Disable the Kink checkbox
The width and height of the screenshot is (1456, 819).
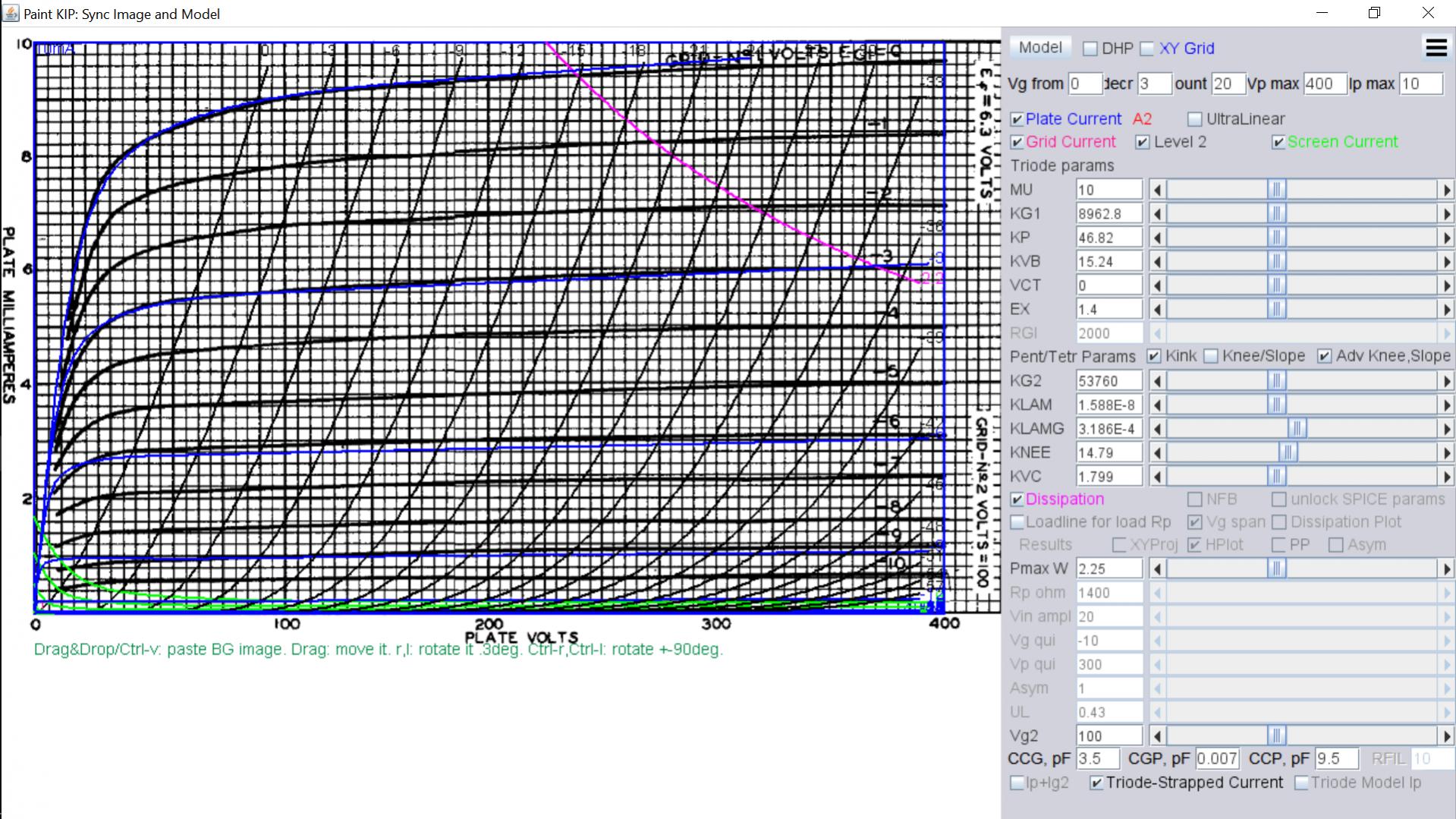(1154, 356)
